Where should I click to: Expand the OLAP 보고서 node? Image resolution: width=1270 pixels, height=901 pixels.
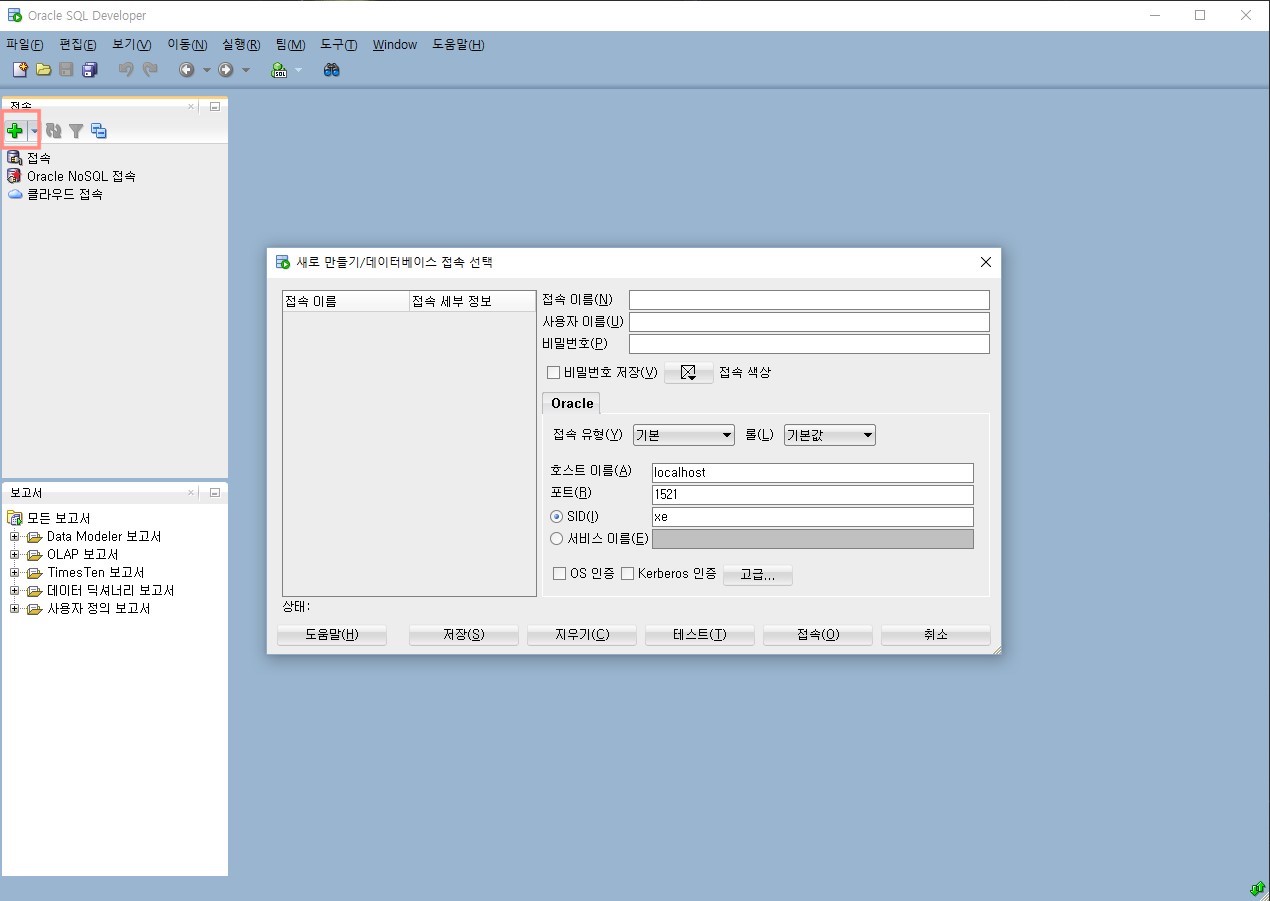[x=15, y=555]
